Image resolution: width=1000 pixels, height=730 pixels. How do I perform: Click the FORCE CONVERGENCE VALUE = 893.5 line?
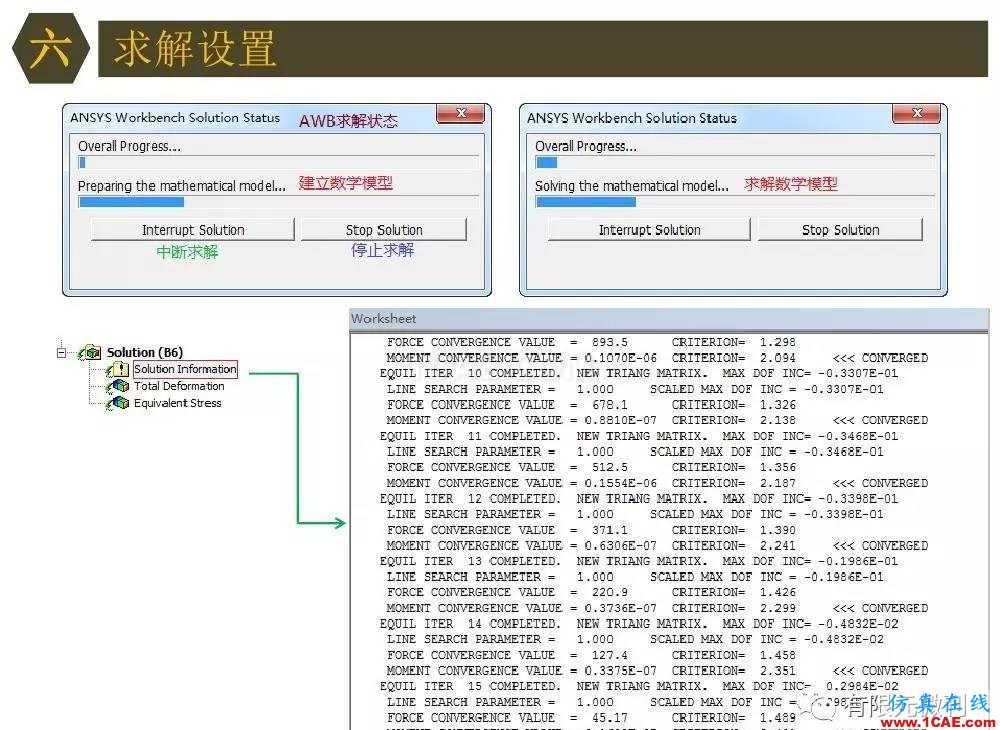pos(591,342)
